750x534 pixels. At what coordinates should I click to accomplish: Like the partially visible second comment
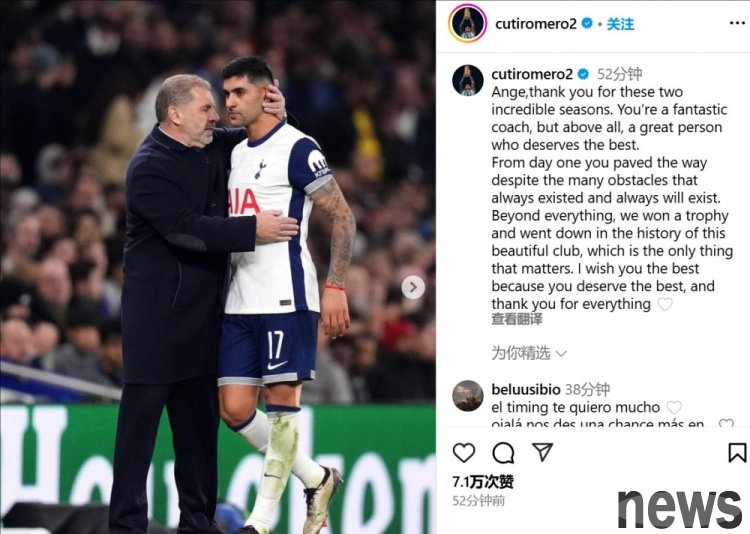[726, 423]
